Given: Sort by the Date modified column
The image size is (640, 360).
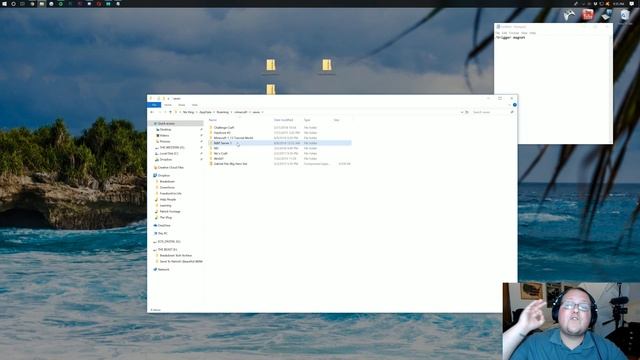Looking at the screenshot, I should pyautogui.click(x=284, y=120).
